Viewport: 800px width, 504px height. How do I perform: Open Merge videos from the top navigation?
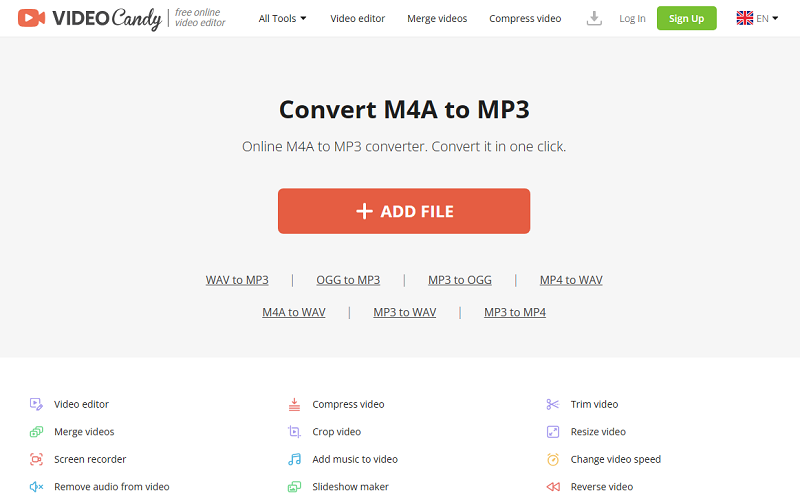click(x=437, y=18)
